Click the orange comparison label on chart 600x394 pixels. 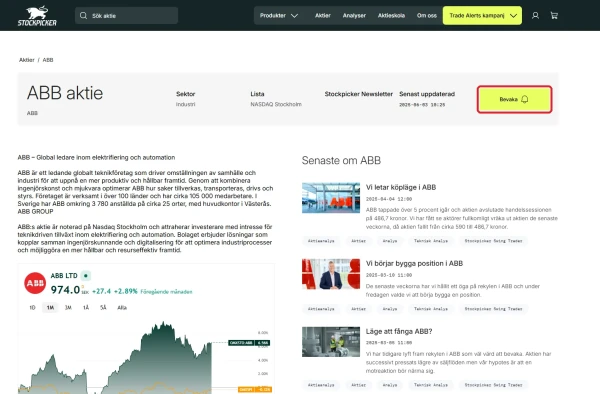pos(255,389)
